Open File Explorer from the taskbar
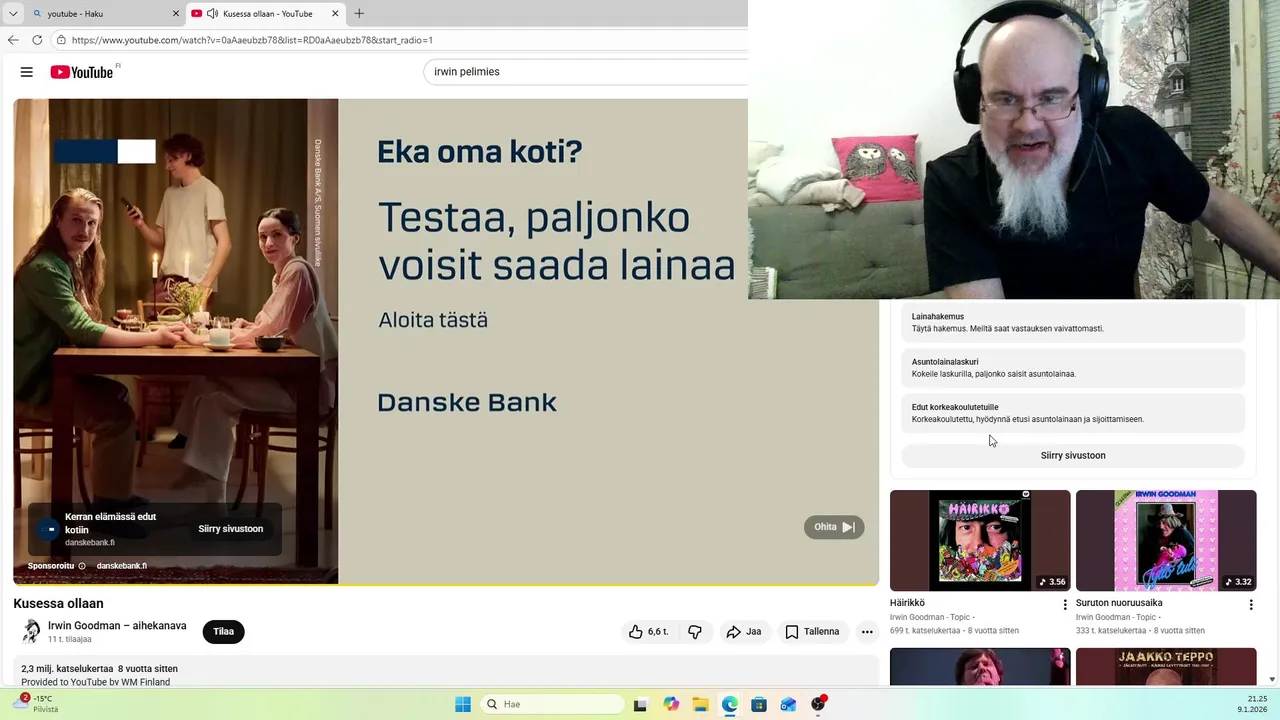This screenshot has width=1280, height=720. (700, 704)
